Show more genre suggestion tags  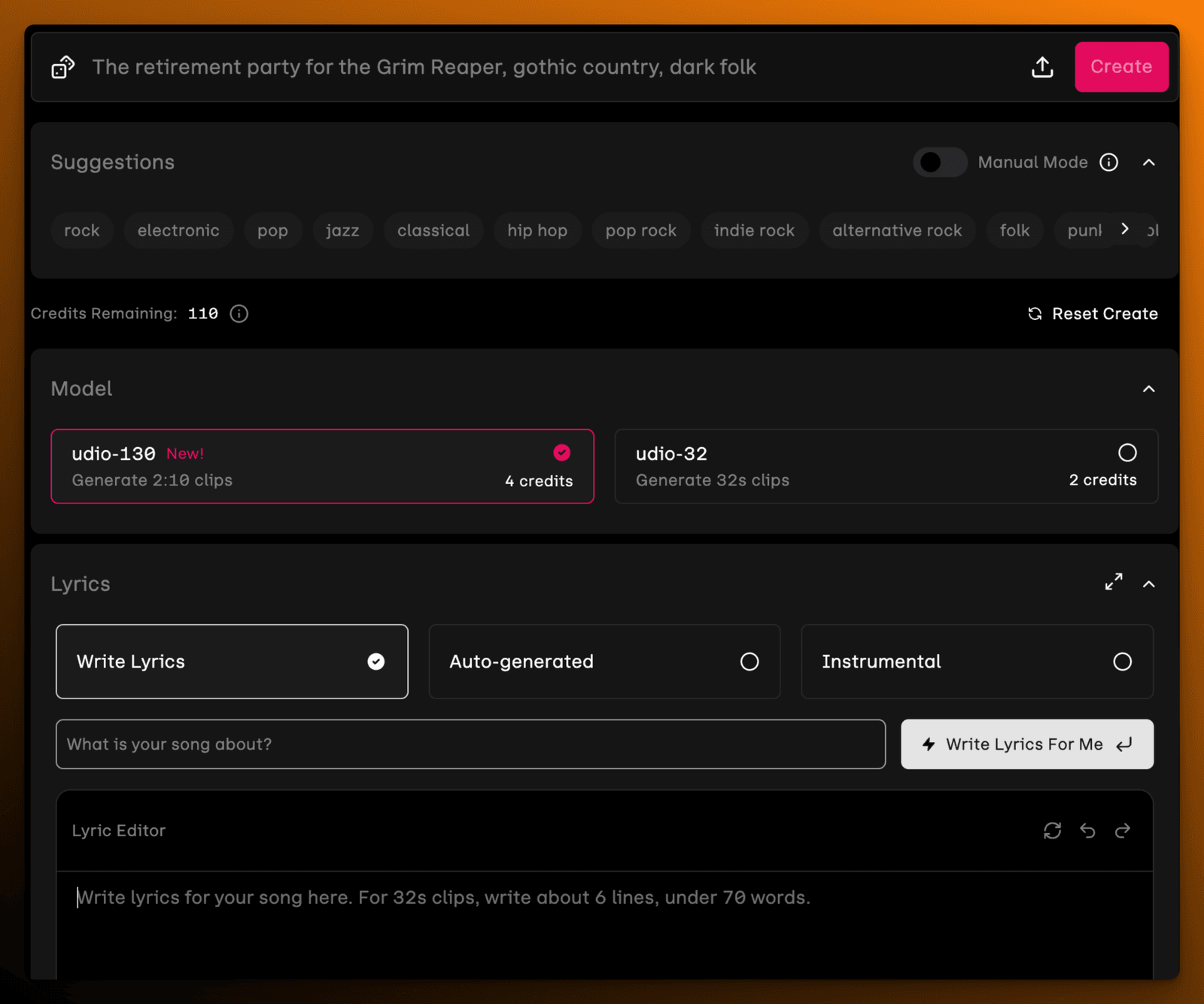[x=1125, y=229]
